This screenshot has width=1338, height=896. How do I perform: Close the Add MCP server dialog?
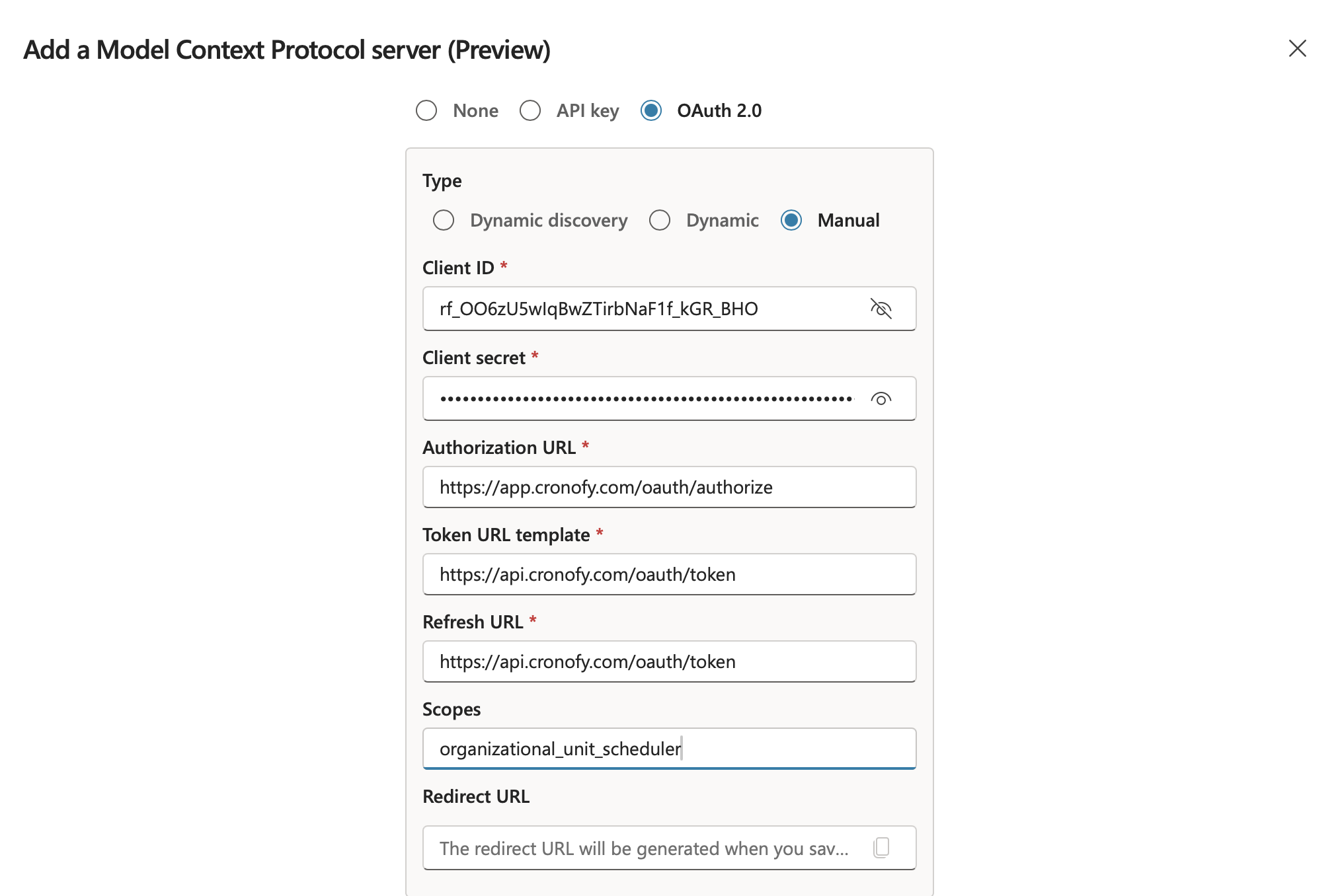(1297, 48)
